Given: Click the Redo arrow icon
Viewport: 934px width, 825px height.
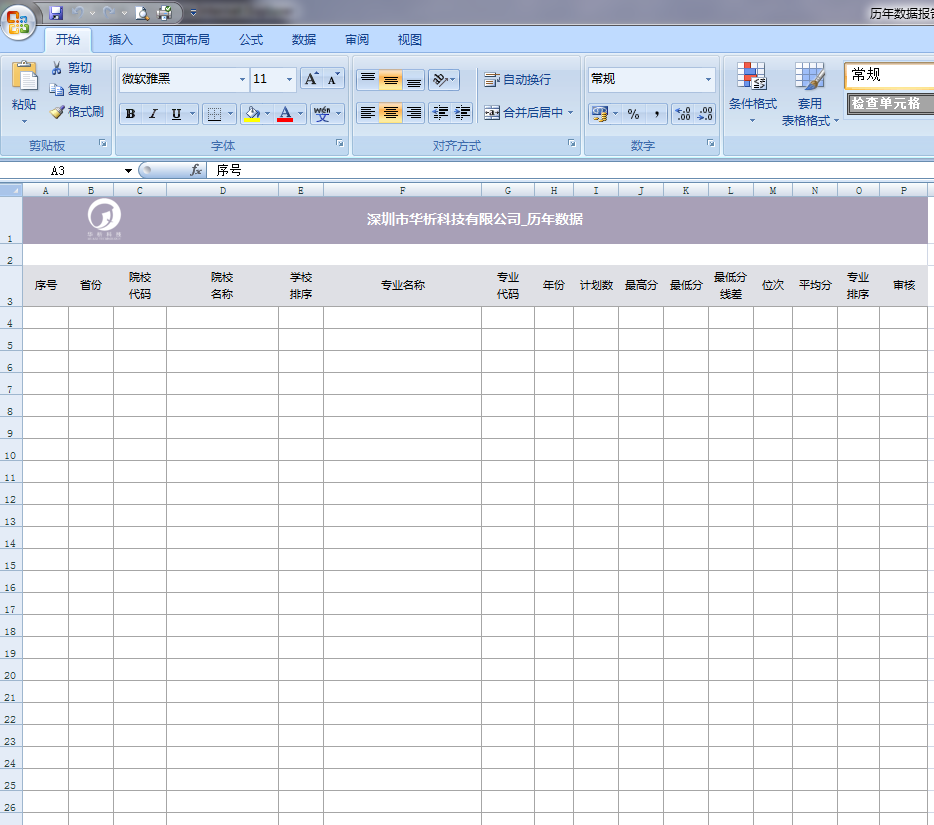Looking at the screenshot, I should (109, 13).
